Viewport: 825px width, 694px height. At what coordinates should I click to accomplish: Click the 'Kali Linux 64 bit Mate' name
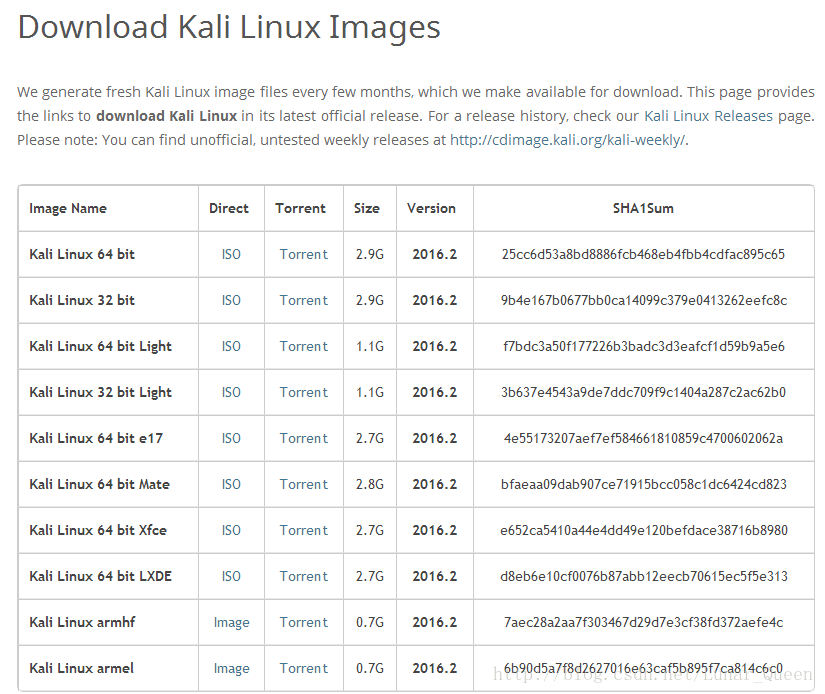(x=99, y=484)
